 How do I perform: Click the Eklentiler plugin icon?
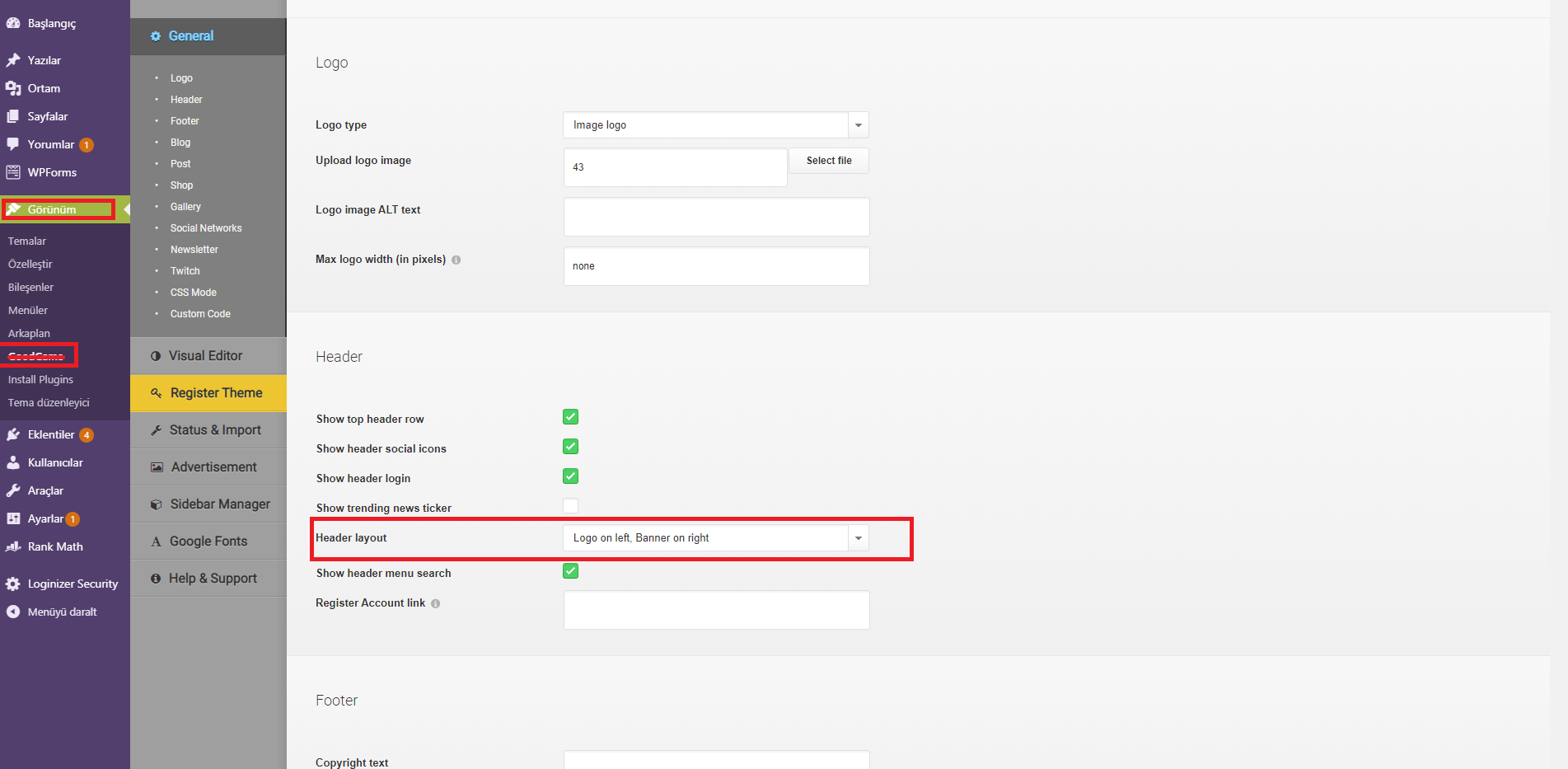[x=13, y=434]
